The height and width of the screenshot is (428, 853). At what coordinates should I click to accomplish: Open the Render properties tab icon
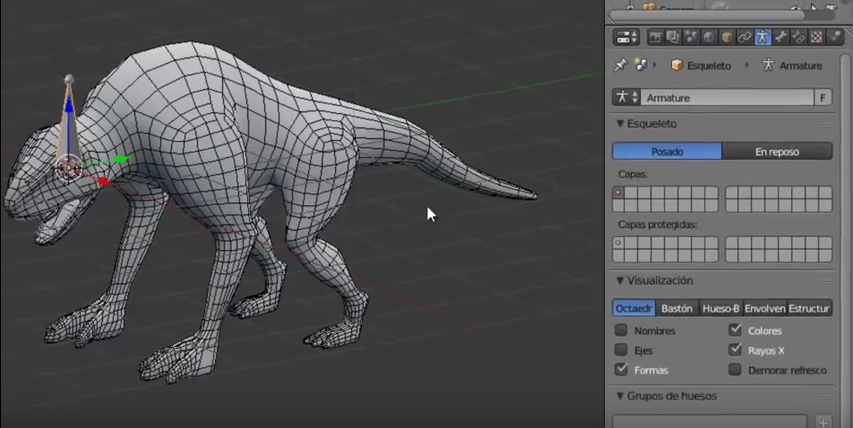pyautogui.click(x=656, y=37)
